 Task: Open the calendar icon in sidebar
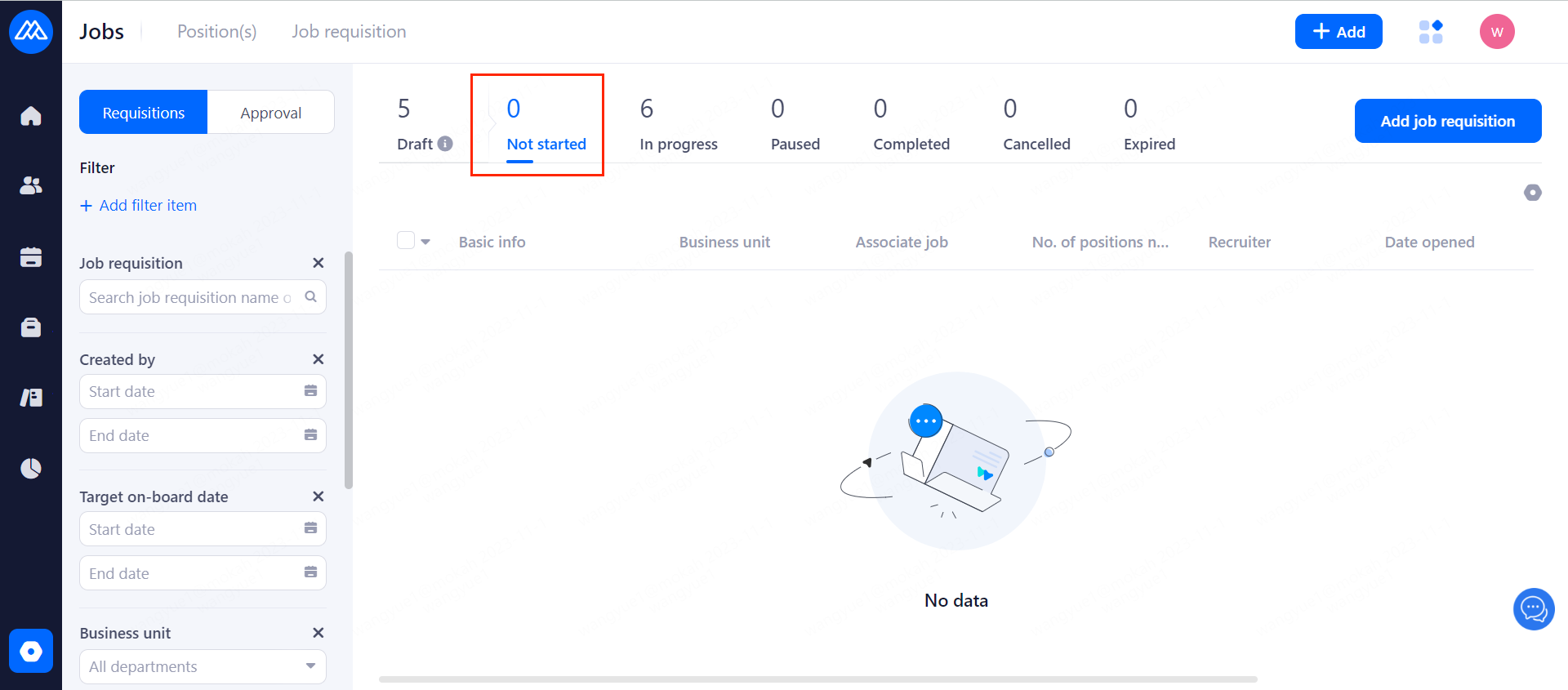pyautogui.click(x=31, y=257)
